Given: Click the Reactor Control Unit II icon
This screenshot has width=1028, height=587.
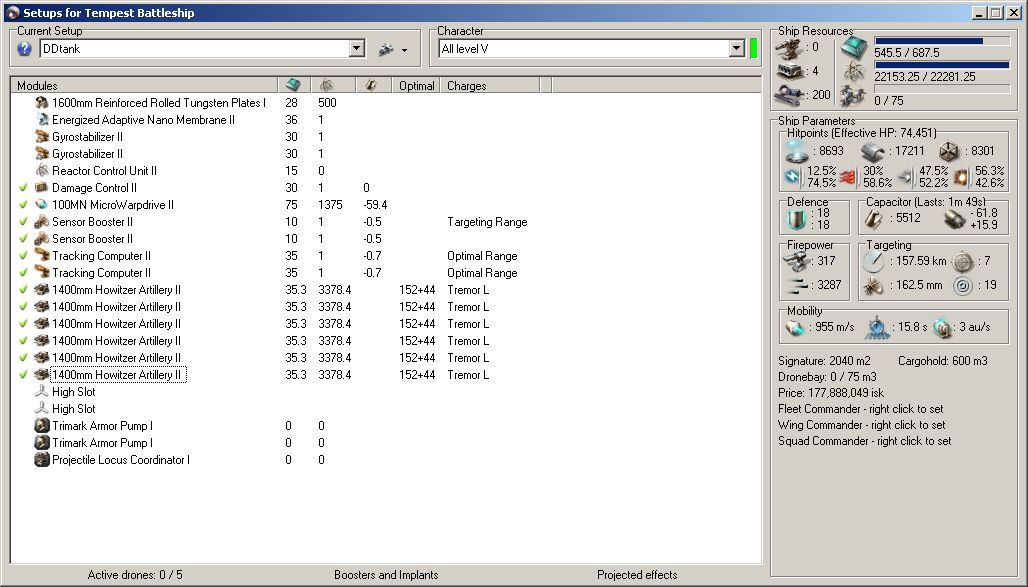Looking at the screenshot, I should [x=42, y=171].
